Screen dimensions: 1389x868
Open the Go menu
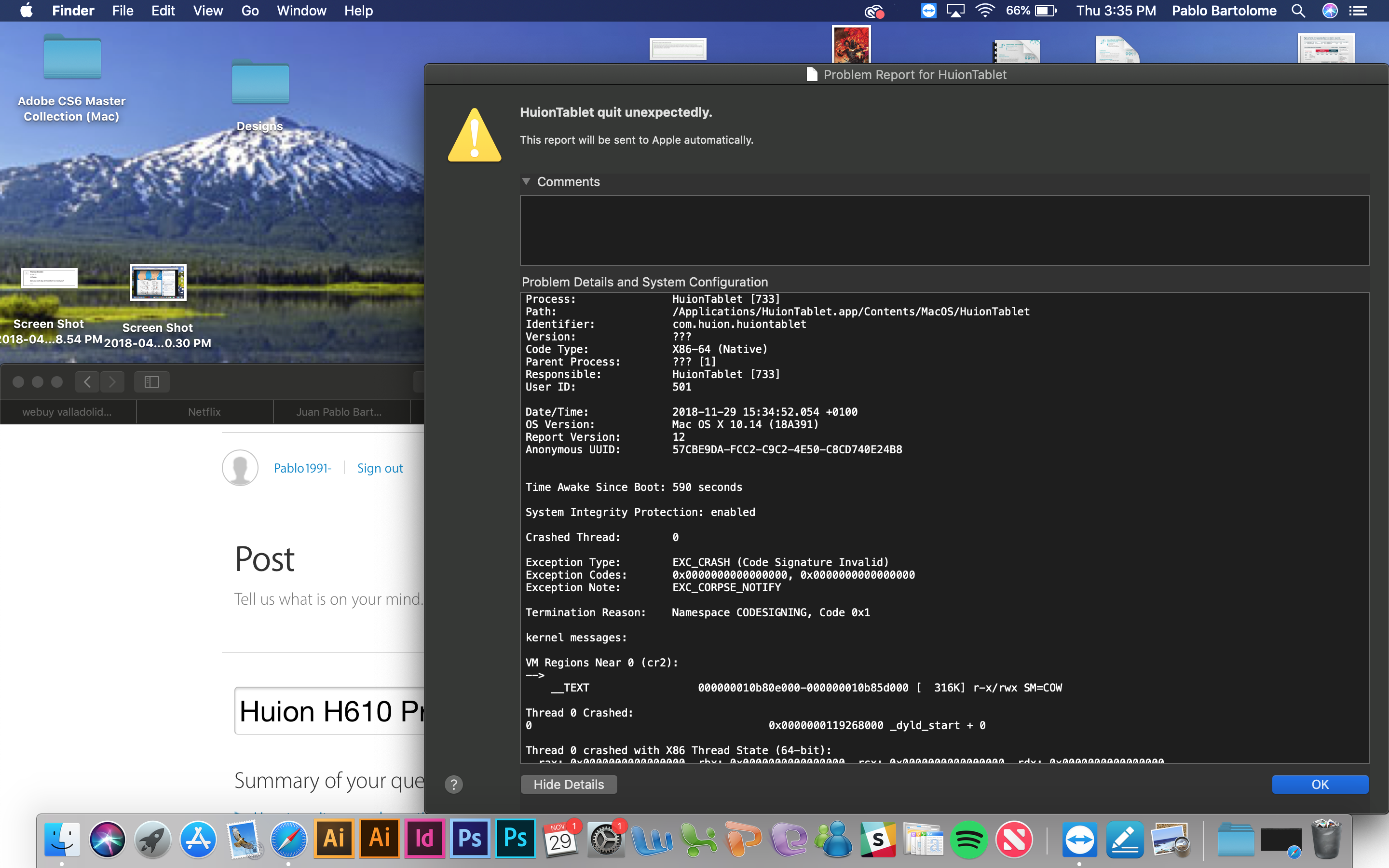pyautogui.click(x=250, y=11)
